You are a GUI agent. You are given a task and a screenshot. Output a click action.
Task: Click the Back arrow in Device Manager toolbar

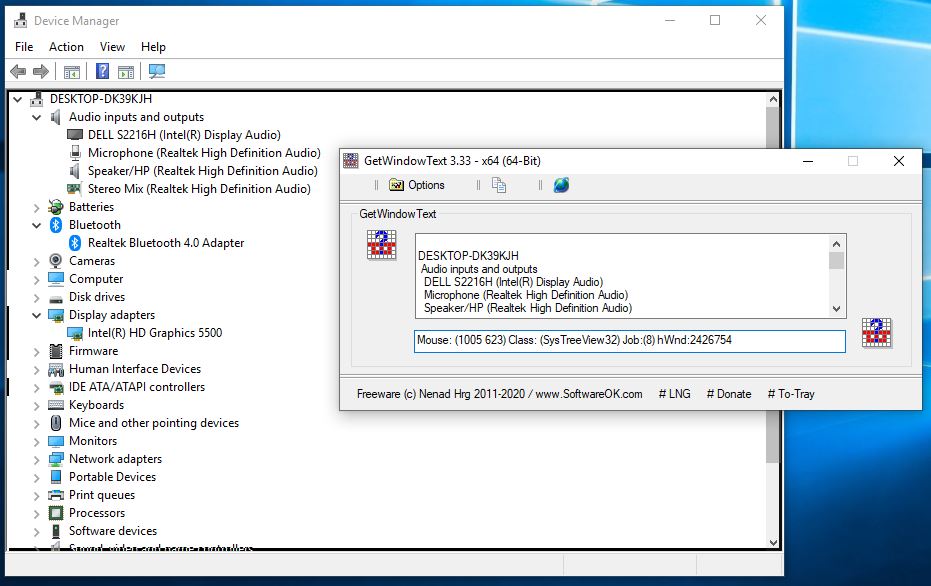[x=17, y=71]
